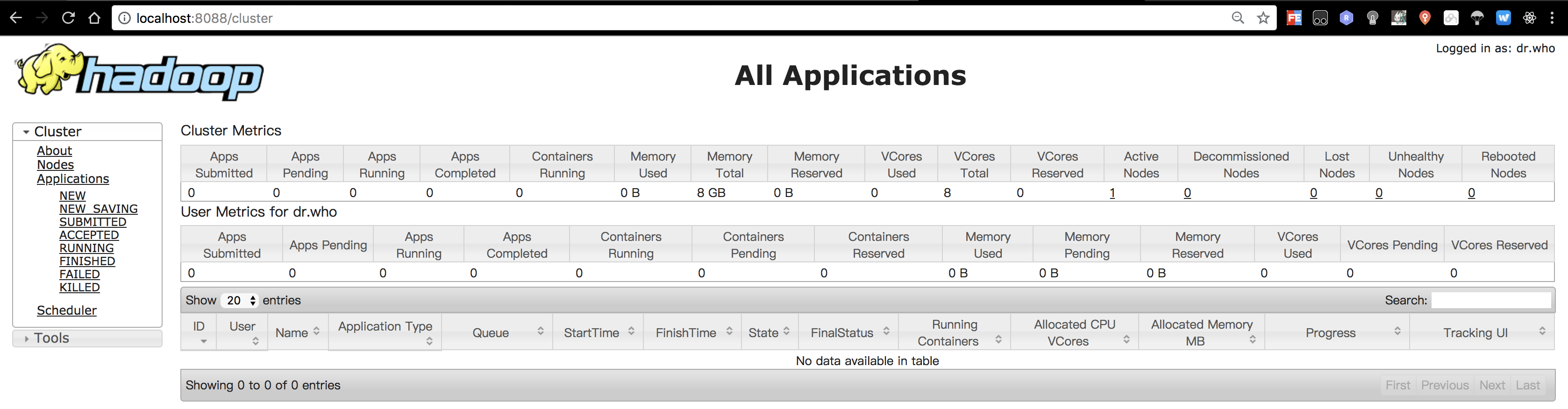Filter applications by RUNNING state

(x=86, y=248)
